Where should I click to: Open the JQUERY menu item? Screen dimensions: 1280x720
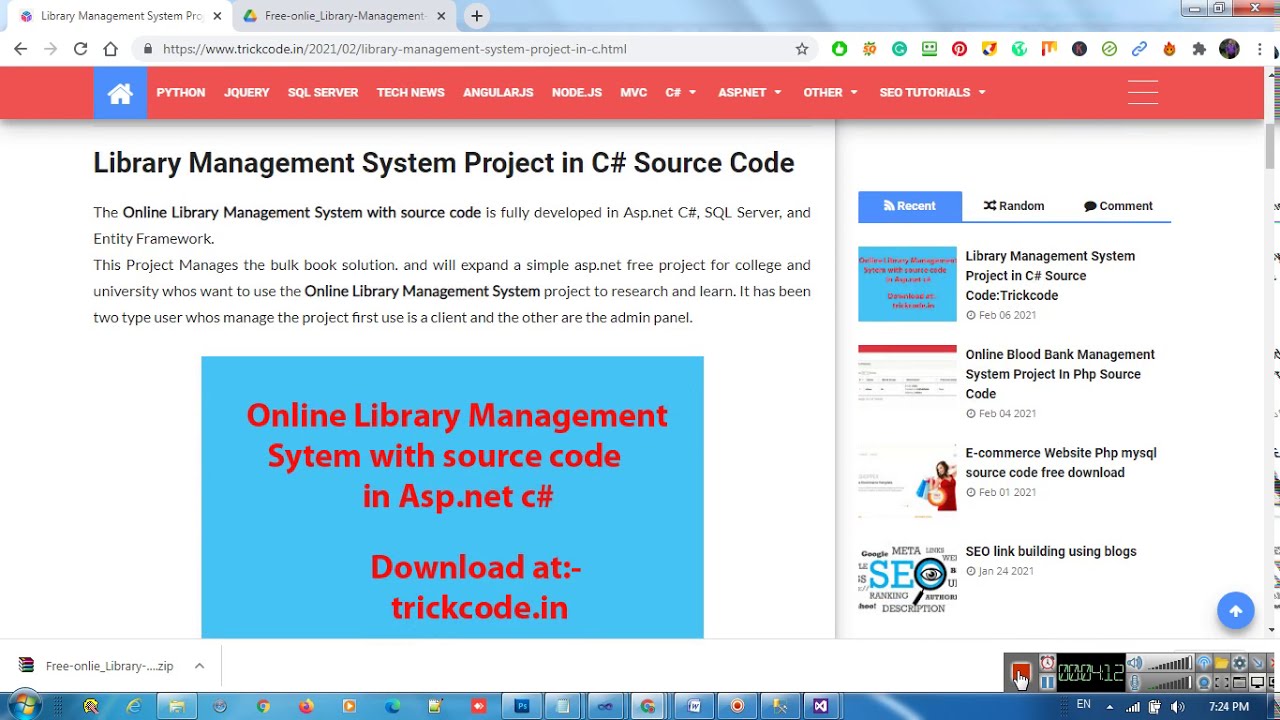pos(247,92)
